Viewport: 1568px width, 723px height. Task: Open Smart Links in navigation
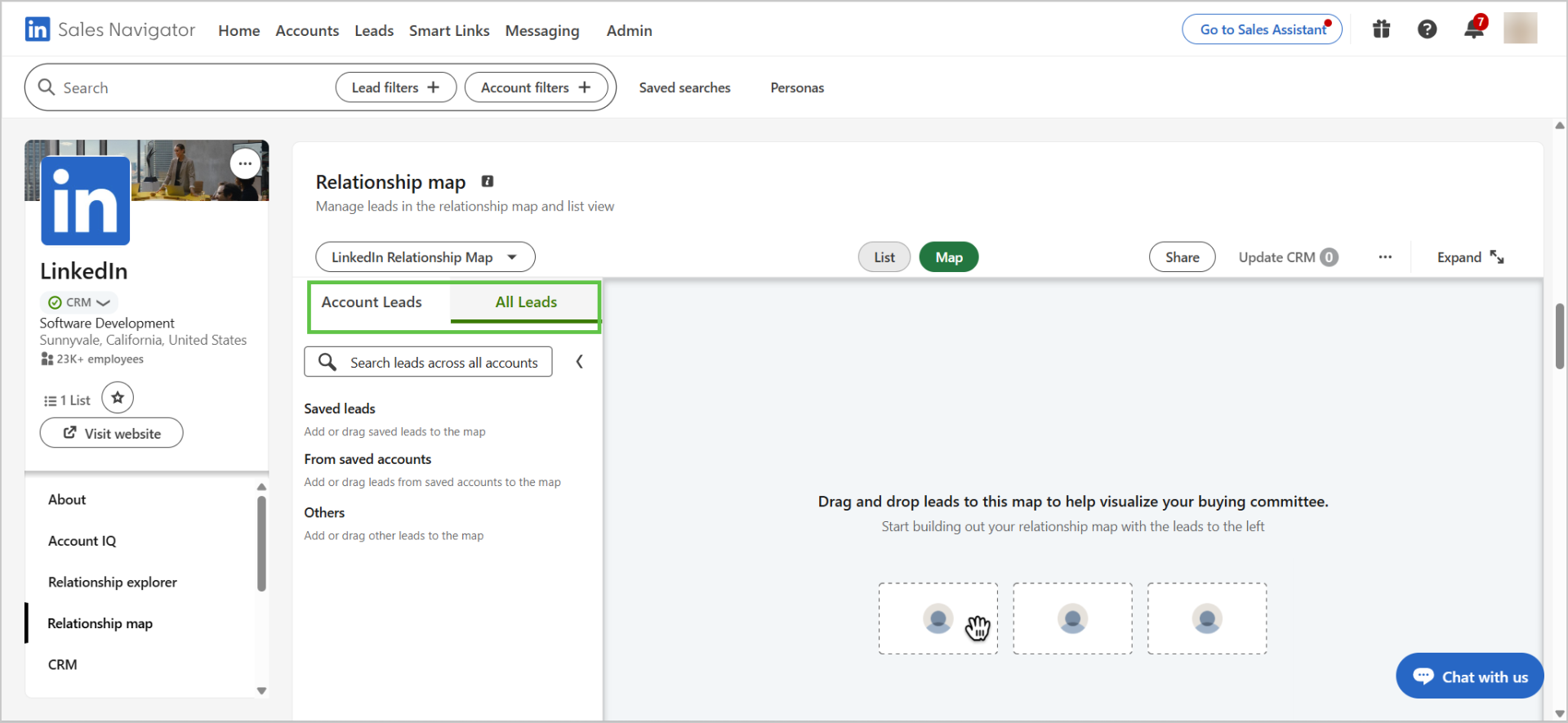(449, 30)
